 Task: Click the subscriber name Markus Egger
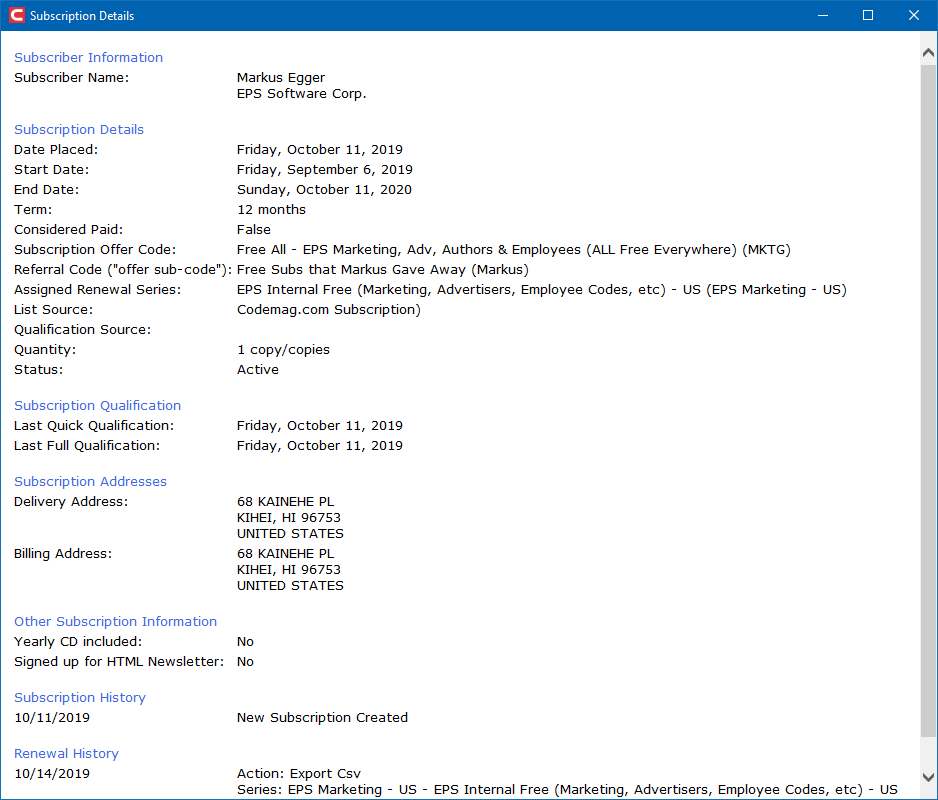pyautogui.click(x=281, y=78)
